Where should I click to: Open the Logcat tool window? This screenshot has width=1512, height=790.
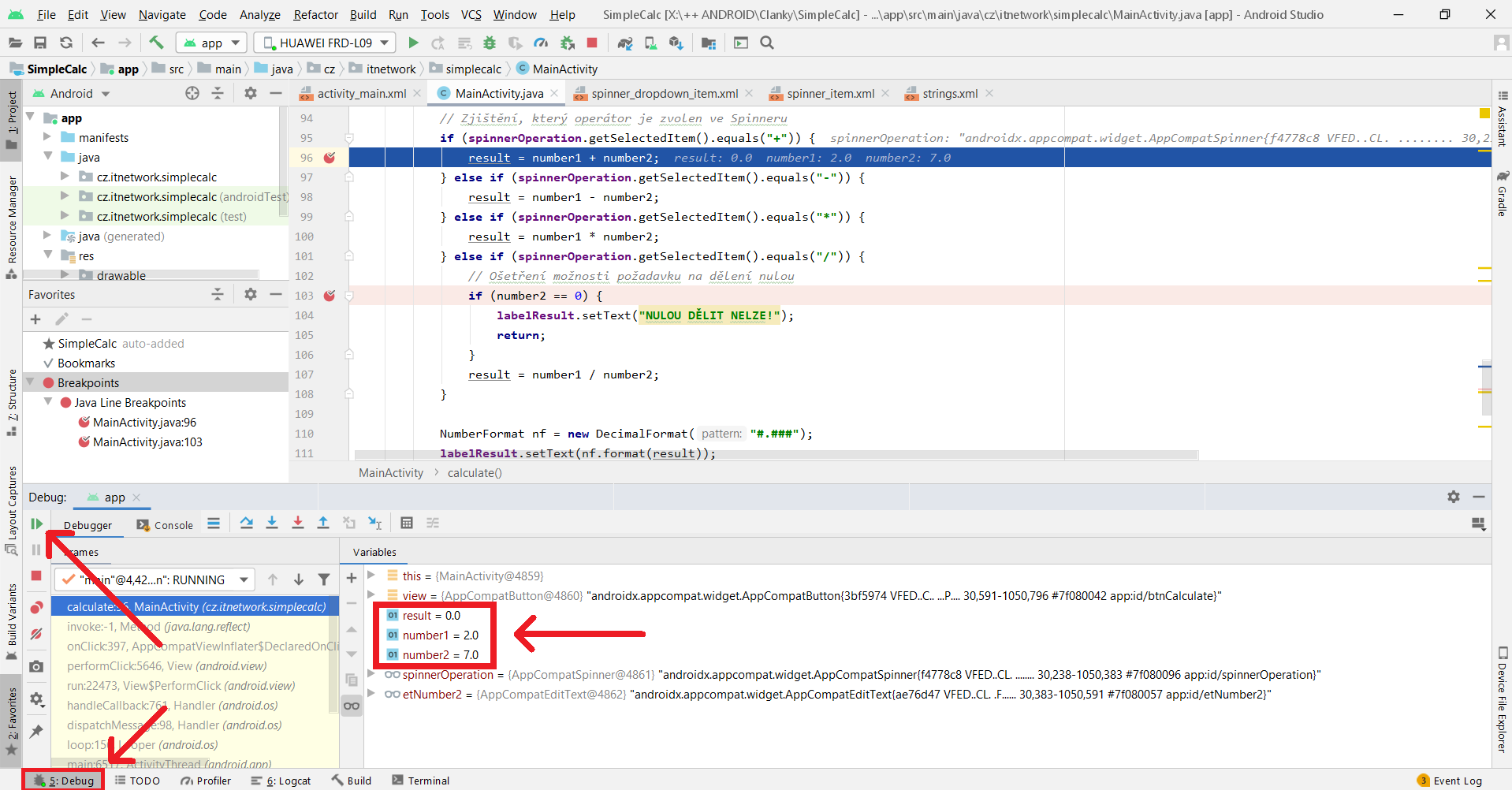pyautogui.click(x=281, y=781)
